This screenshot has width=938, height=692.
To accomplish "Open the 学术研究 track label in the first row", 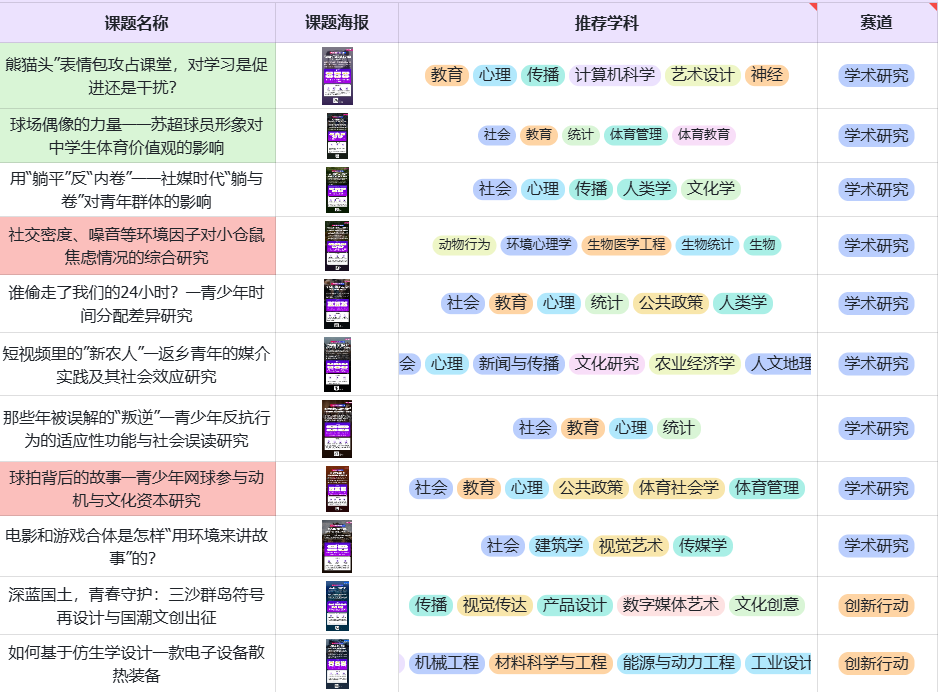I will 877,75.
